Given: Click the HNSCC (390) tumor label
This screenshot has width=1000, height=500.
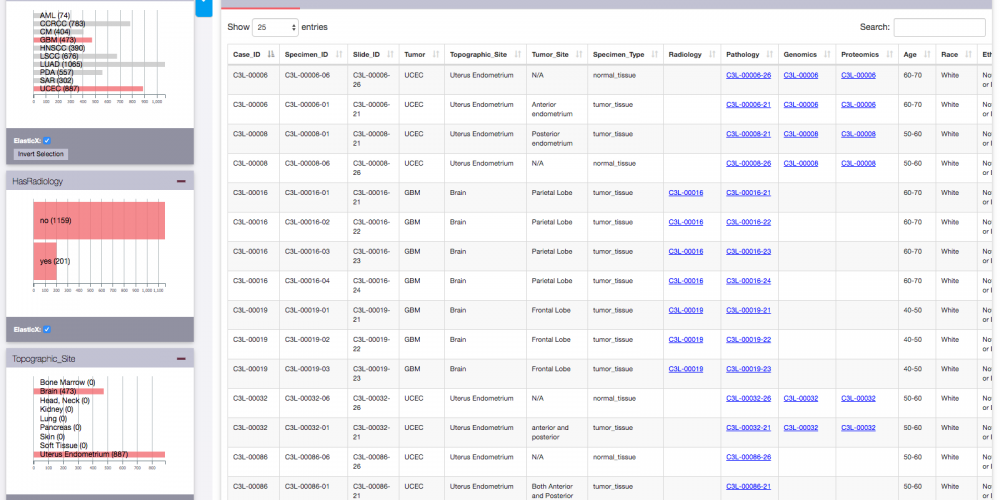Looking at the screenshot, I should 62,48.
